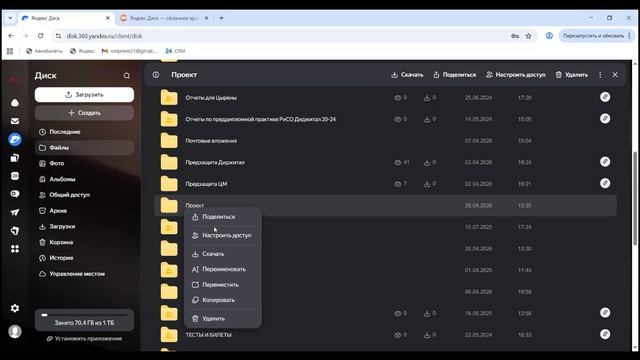Click the paper-plane icon in sidebar
The width and height of the screenshot is (640, 360).
[x=15, y=212]
